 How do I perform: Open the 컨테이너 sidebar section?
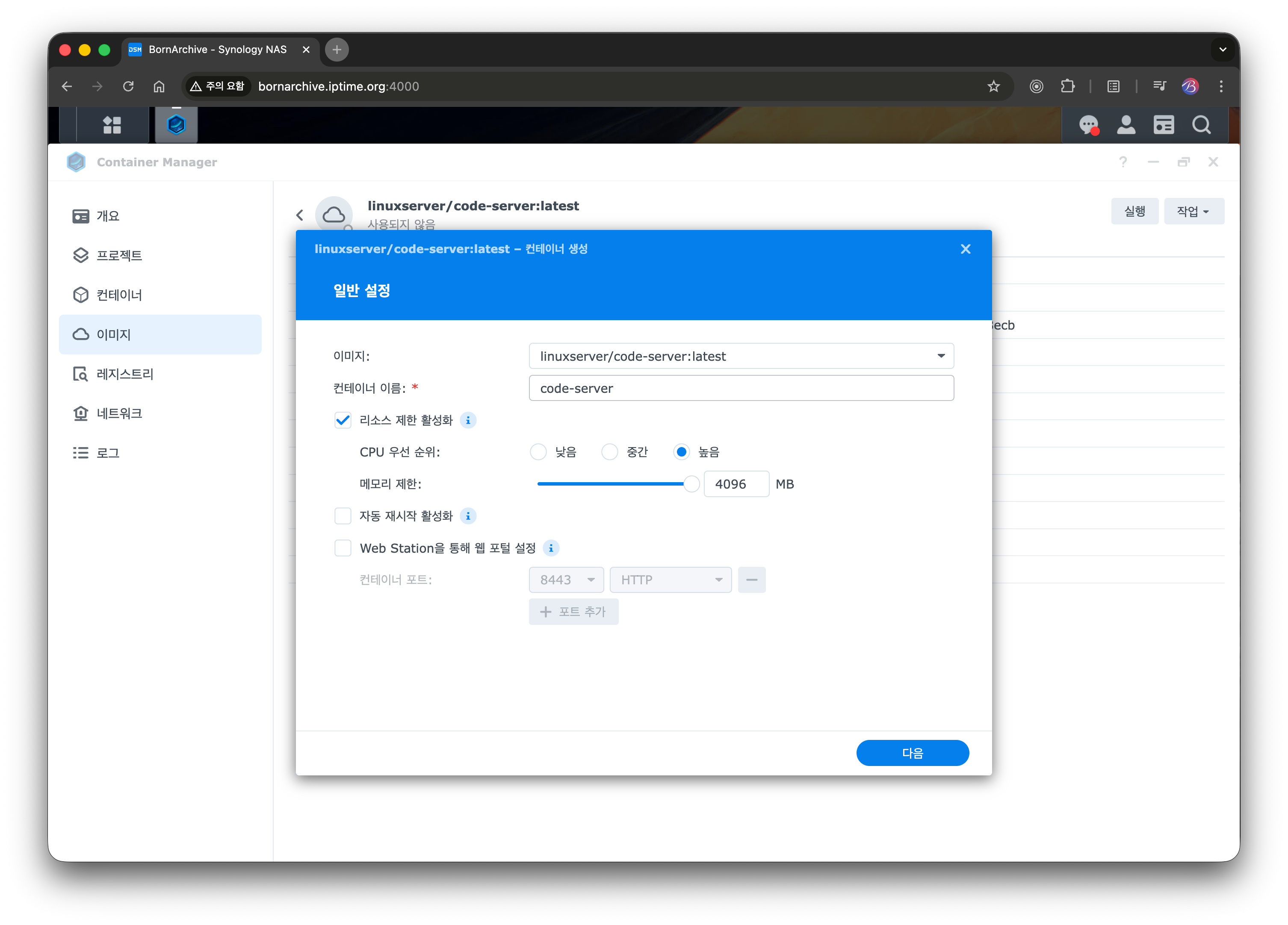[119, 295]
